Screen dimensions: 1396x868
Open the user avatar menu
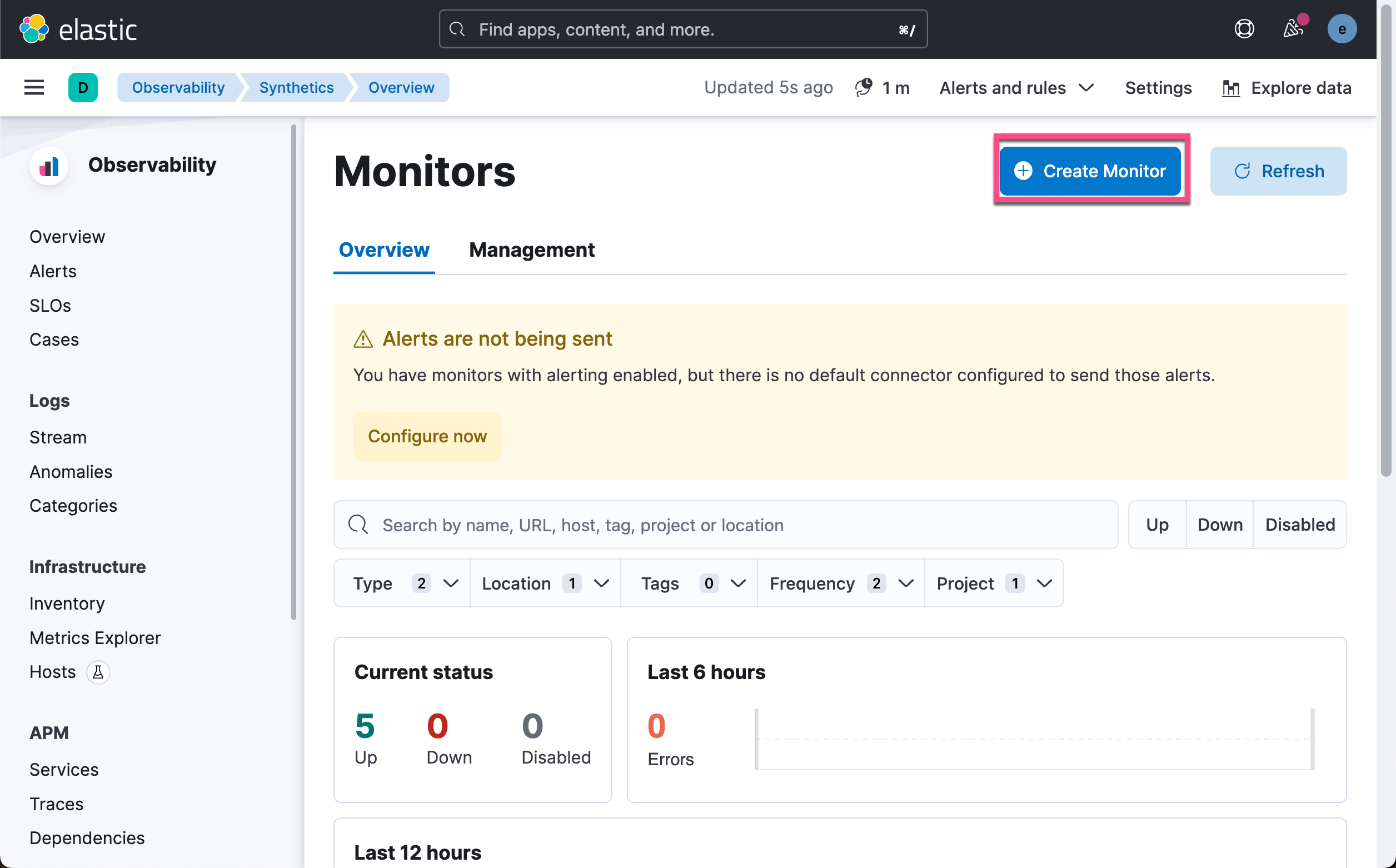pyautogui.click(x=1342, y=29)
